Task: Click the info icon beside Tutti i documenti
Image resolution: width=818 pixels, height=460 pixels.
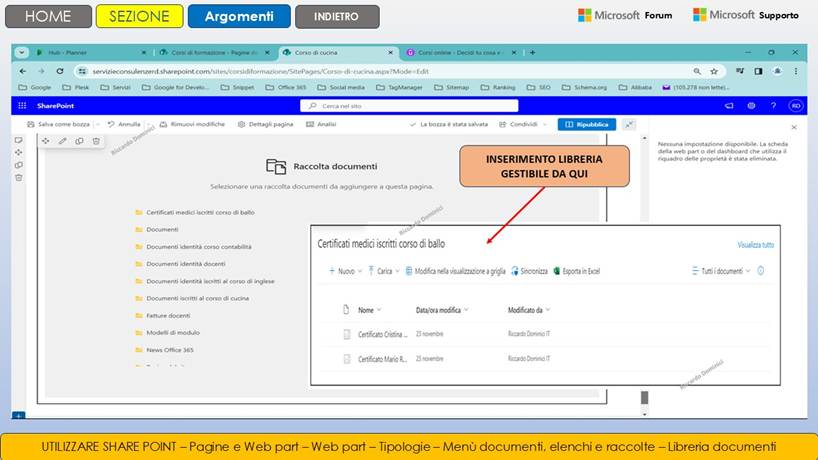Action: tap(761, 271)
